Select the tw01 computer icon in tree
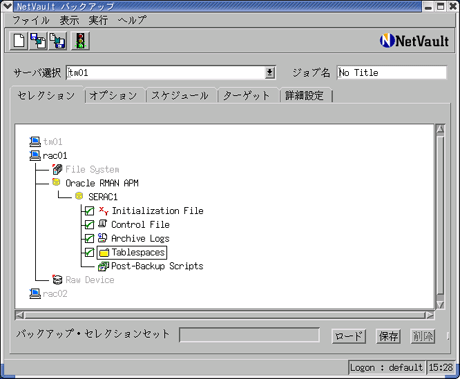Image resolution: width=460 pixels, height=379 pixels. (35, 141)
